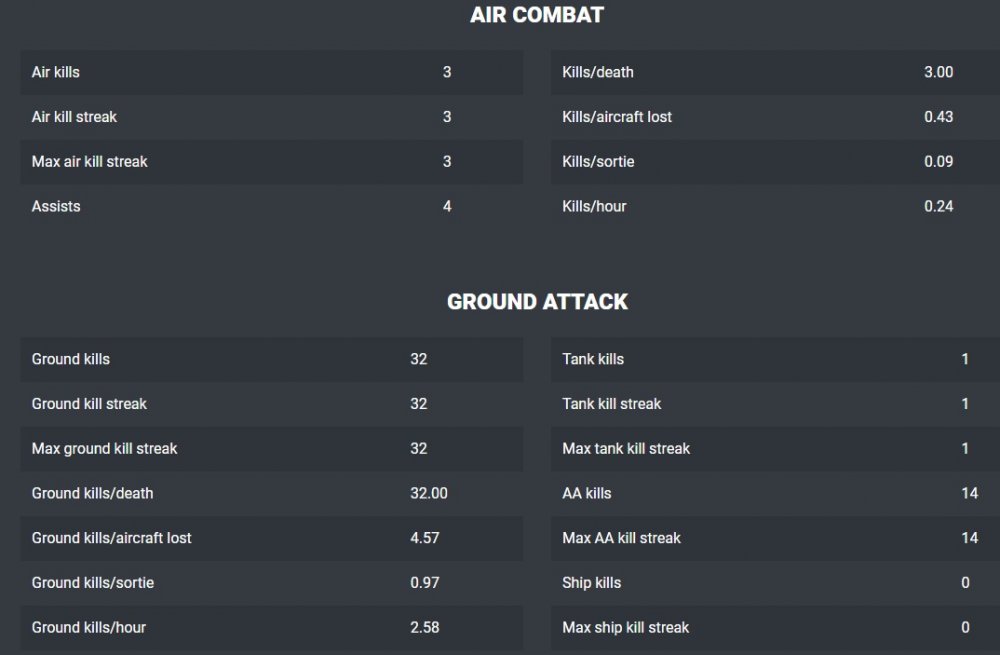The image size is (1000, 655).
Task: Select the Air kills row
Action: (x=271, y=72)
